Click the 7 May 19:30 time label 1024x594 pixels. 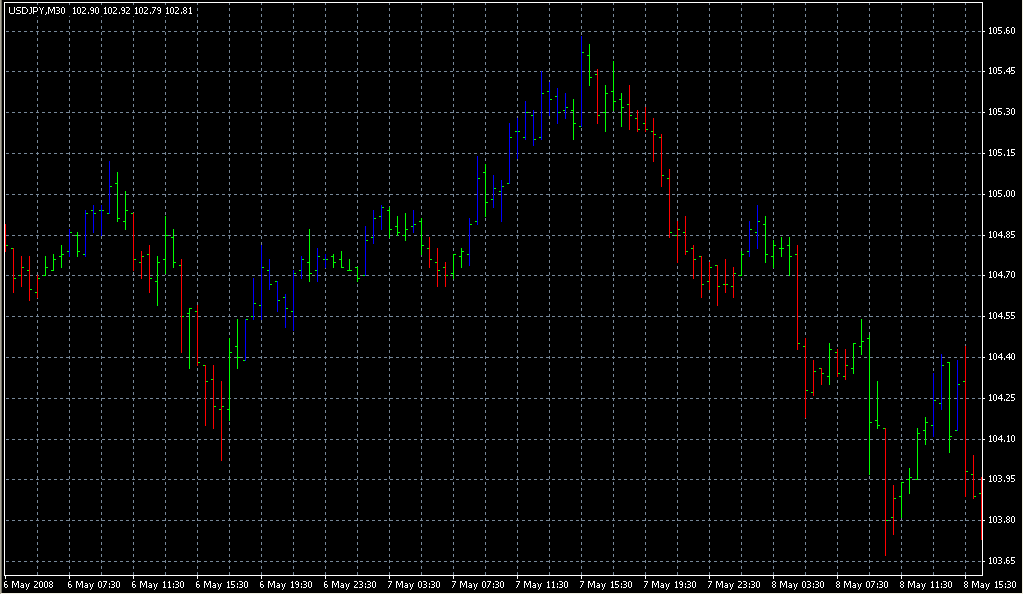670,585
